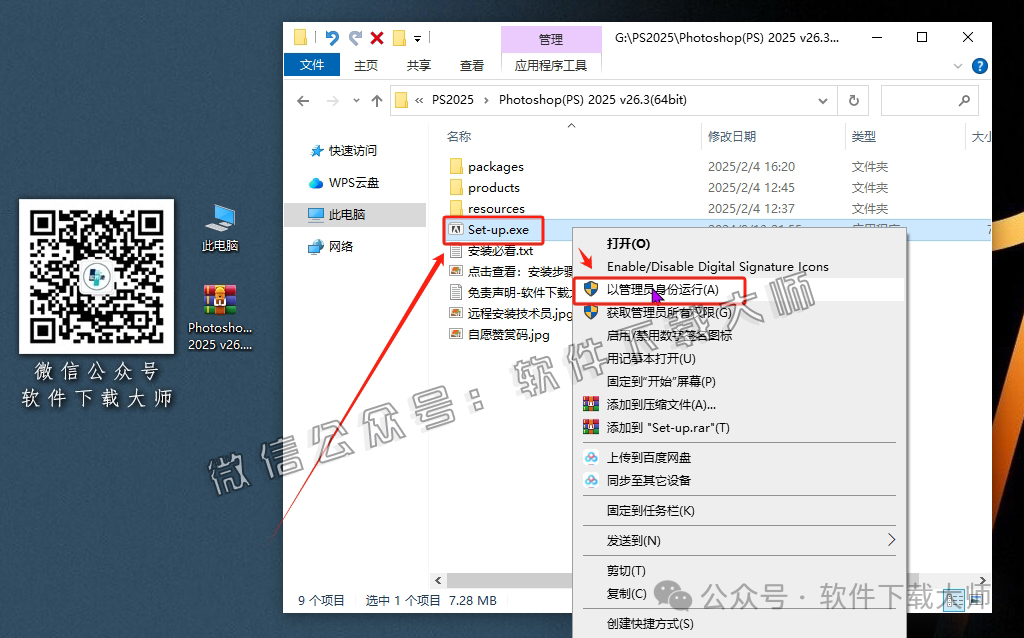Click the Undo arrow in the quick access toolbar

coord(331,37)
